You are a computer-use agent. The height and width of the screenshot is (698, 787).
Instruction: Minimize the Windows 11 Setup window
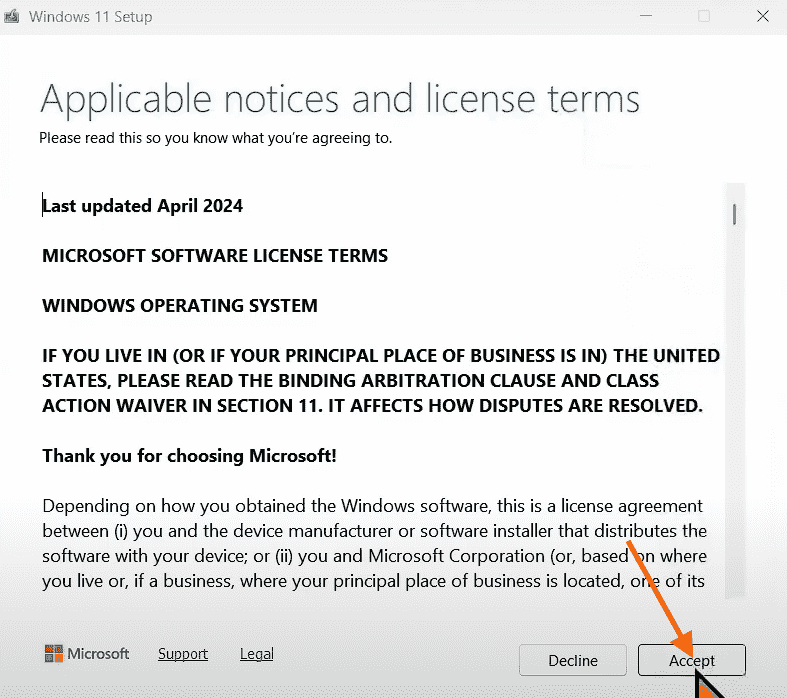pos(649,17)
